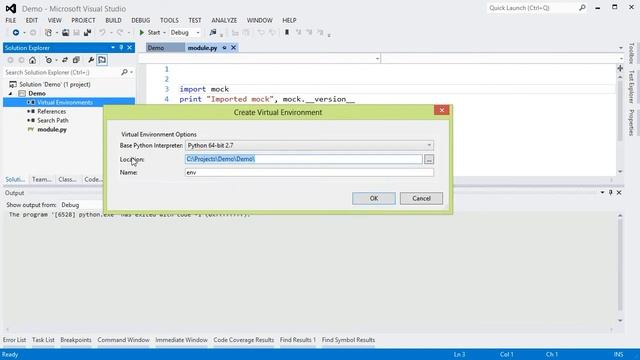Open the FILE menu
640x360 pixels.
pyautogui.click(x=11, y=20)
